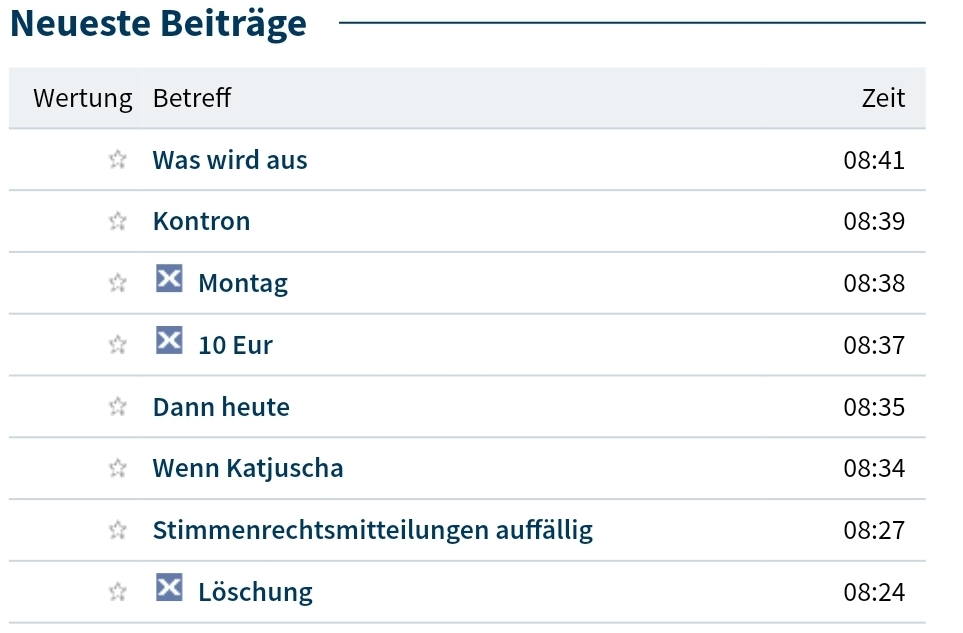This screenshot has height=633, width=963.
Task: Click the X icon beside the Montag thread
Action: click(x=168, y=281)
